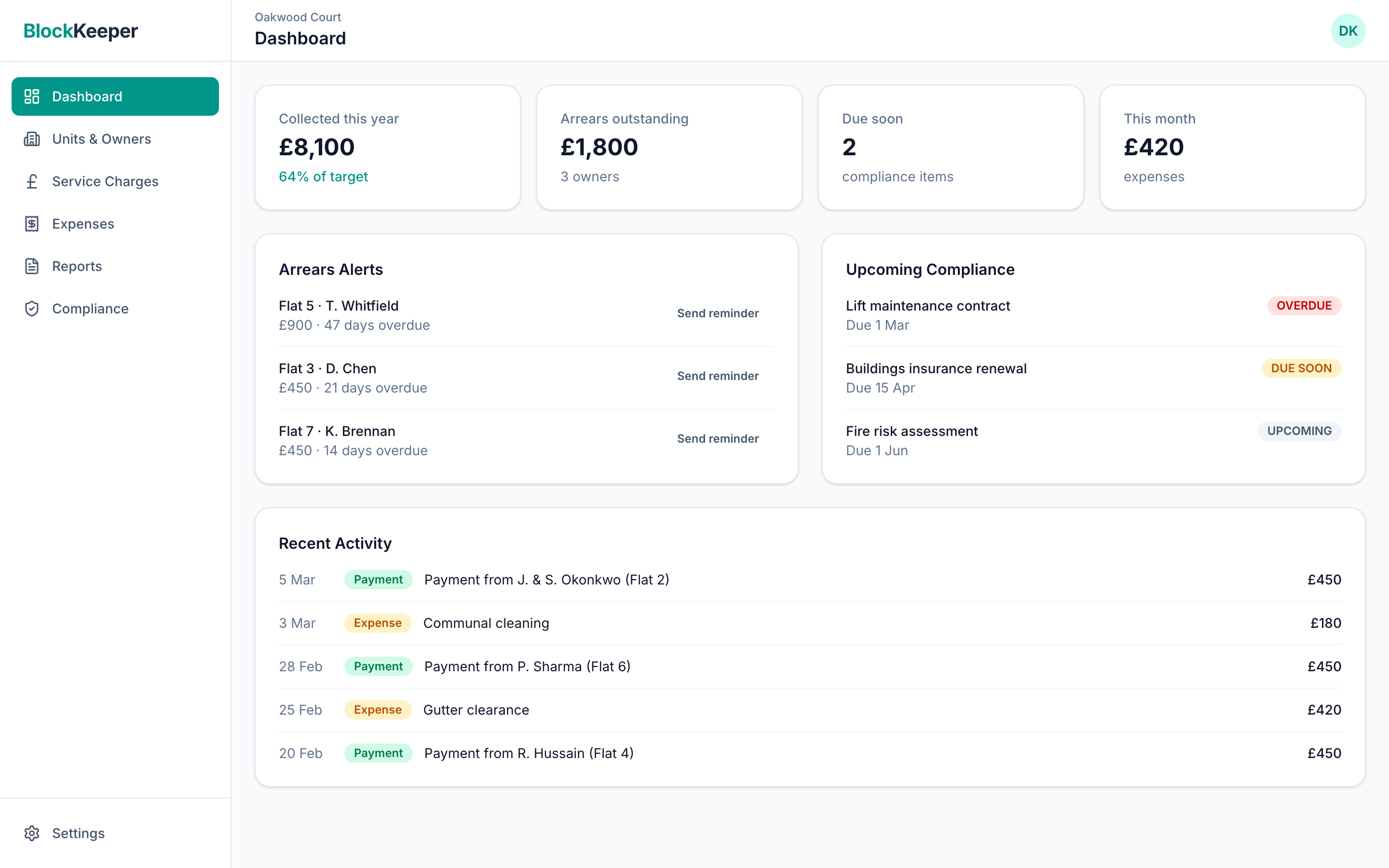Click the Settings gear icon
Image resolution: width=1389 pixels, height=868 pixels.
pos(32,833)
